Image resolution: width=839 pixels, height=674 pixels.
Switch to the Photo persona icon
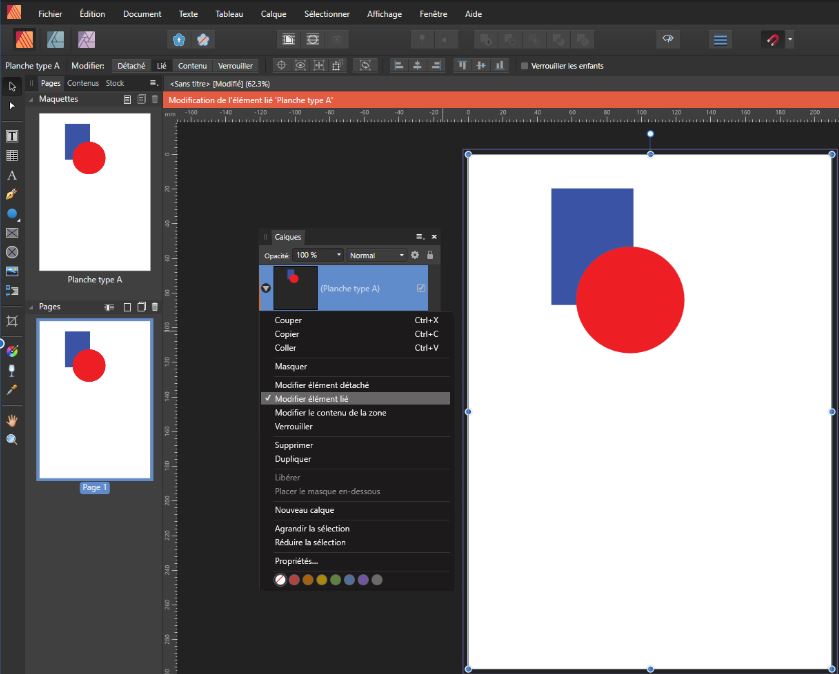[x=86, y=39]
